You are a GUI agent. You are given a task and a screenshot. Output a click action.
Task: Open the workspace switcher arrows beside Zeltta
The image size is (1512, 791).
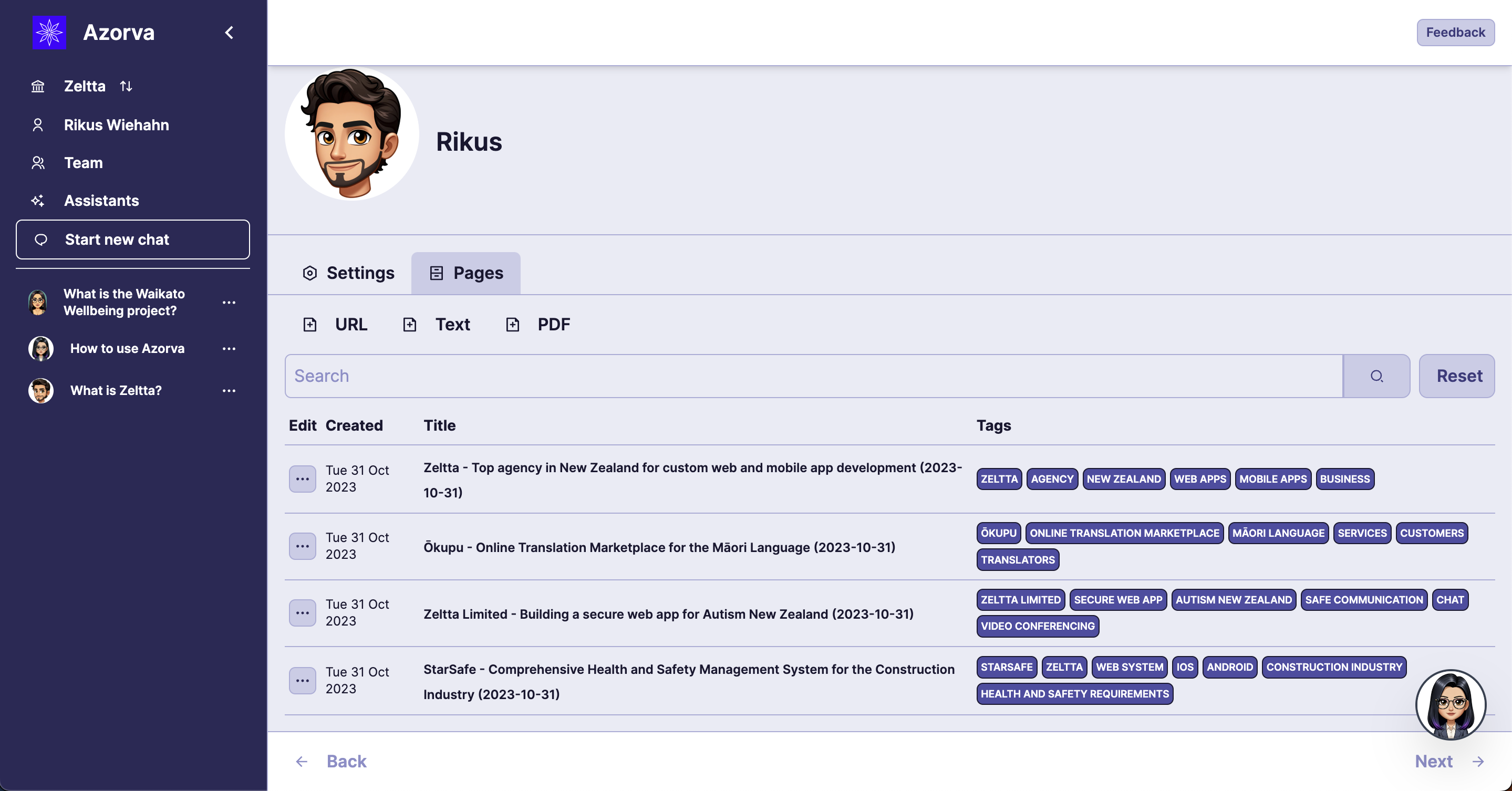[126, 86]
